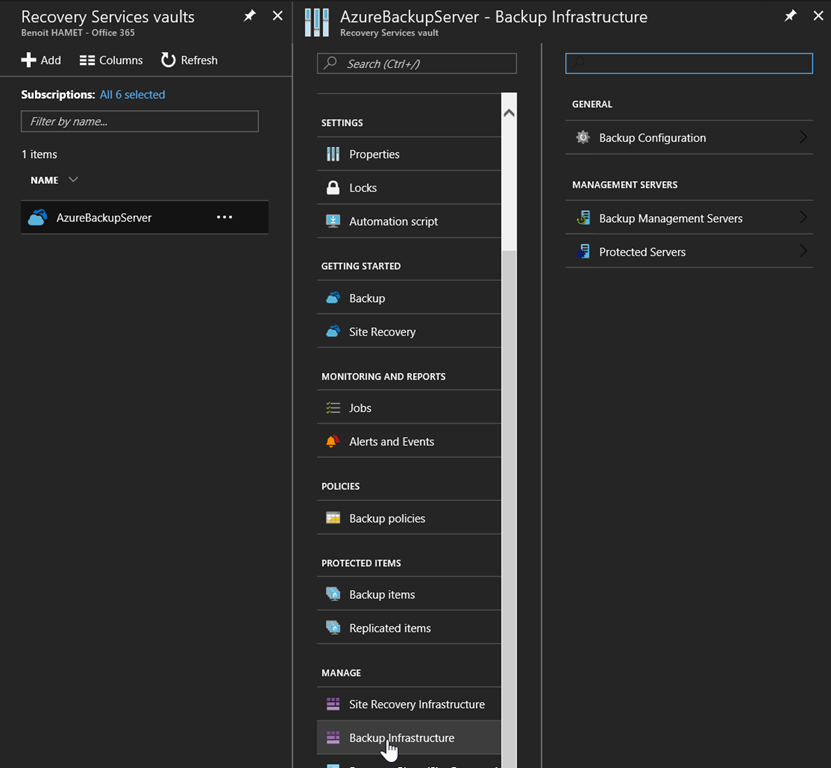The height and width of the screenshot is (768, 831).
Task: Click the Add plus icon
Action: point(29,60)
